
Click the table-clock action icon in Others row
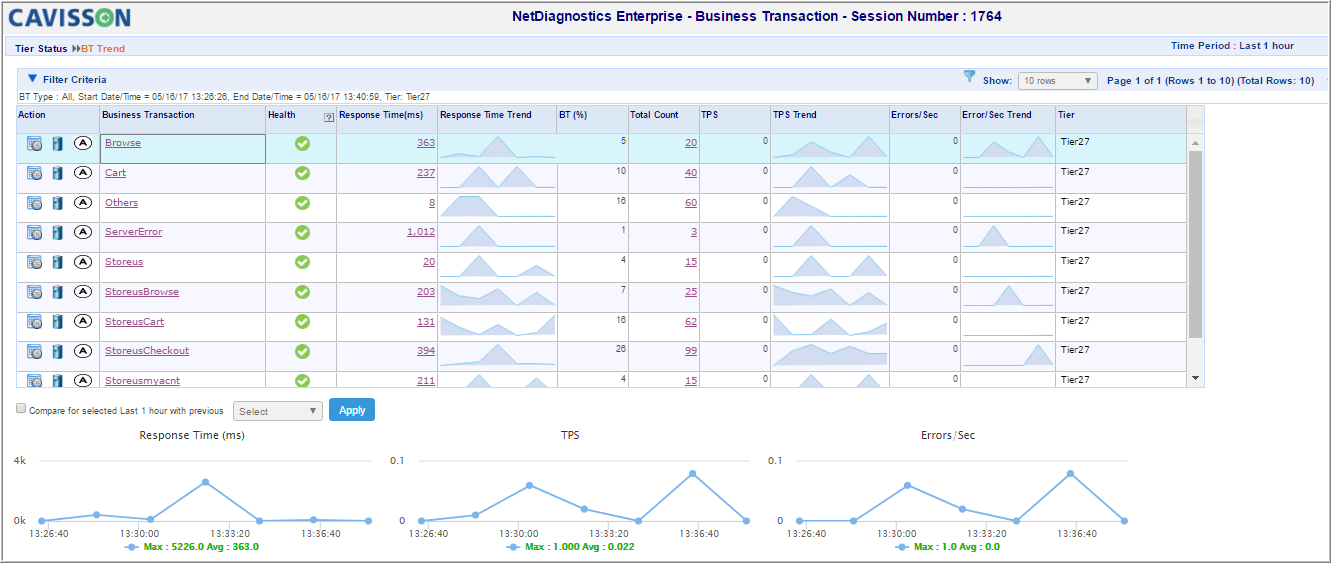[x=35, y=204]
